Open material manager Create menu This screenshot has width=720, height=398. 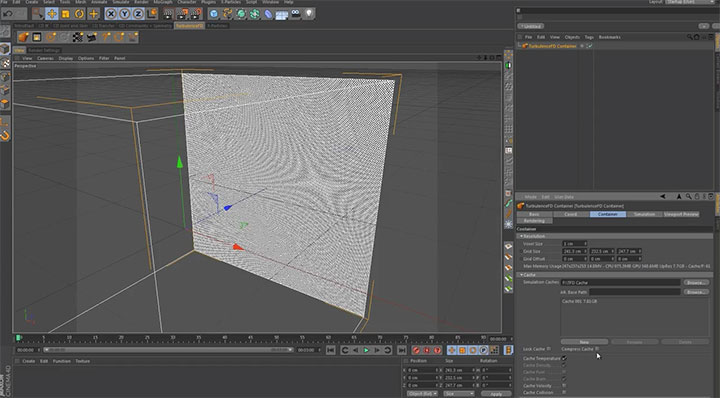click(x=28, y=361)
